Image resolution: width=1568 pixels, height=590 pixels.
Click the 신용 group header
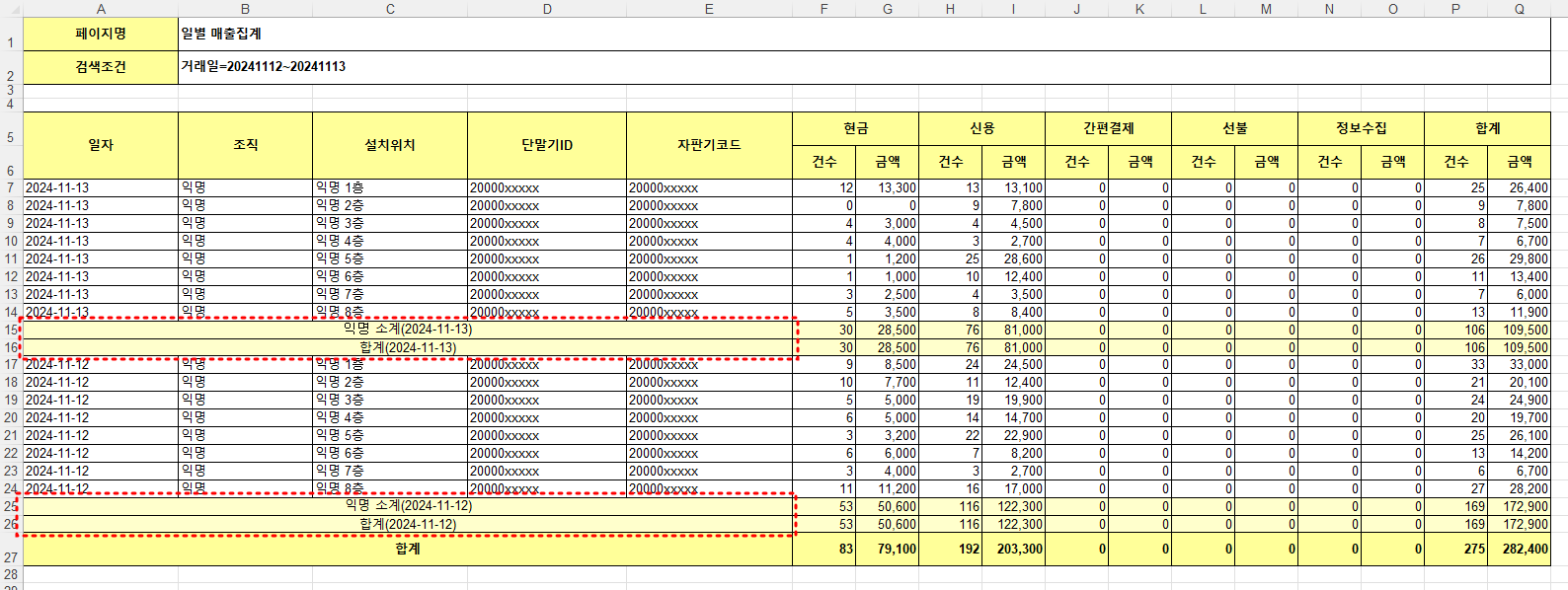(x=982, y=128)
